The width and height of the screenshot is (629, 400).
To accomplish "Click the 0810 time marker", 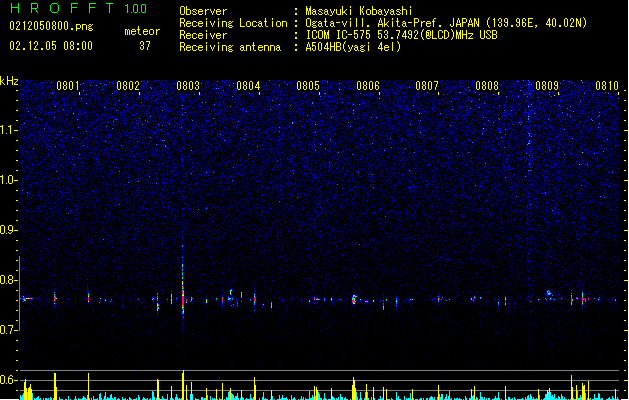I will 607,86.
